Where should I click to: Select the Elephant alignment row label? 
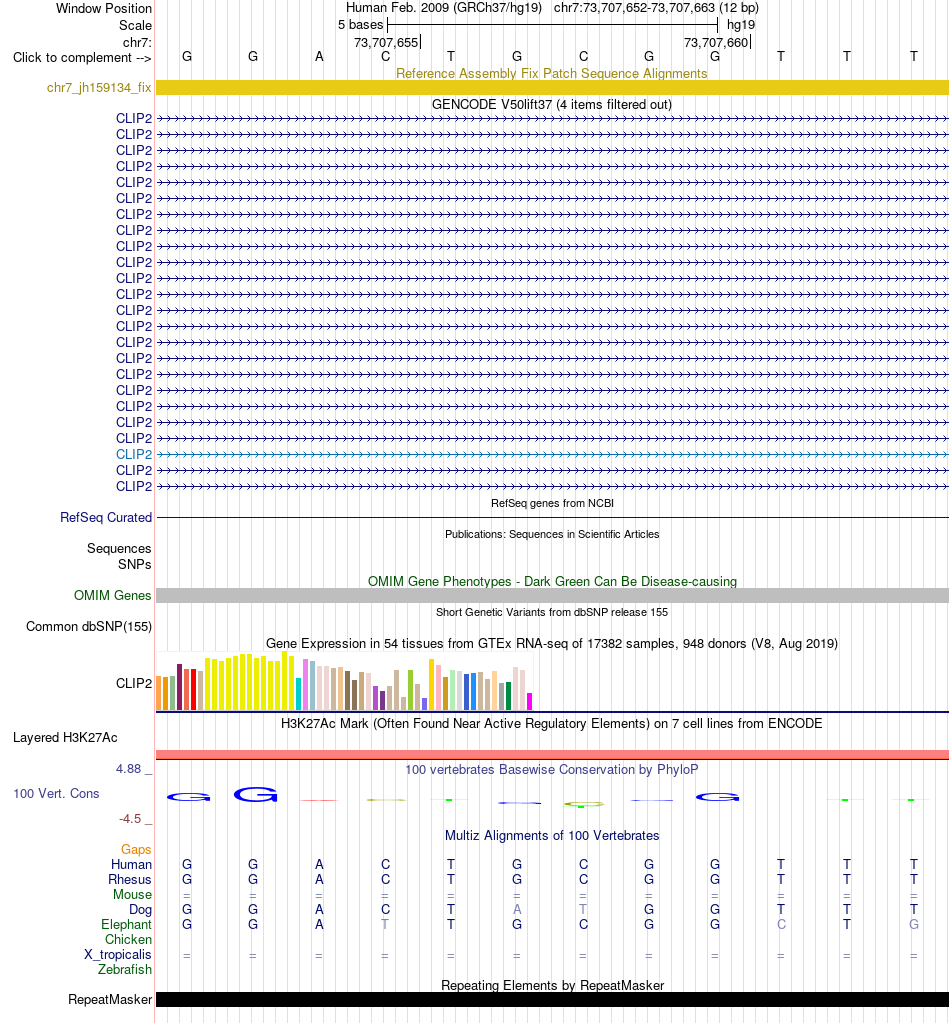[127, 924]
